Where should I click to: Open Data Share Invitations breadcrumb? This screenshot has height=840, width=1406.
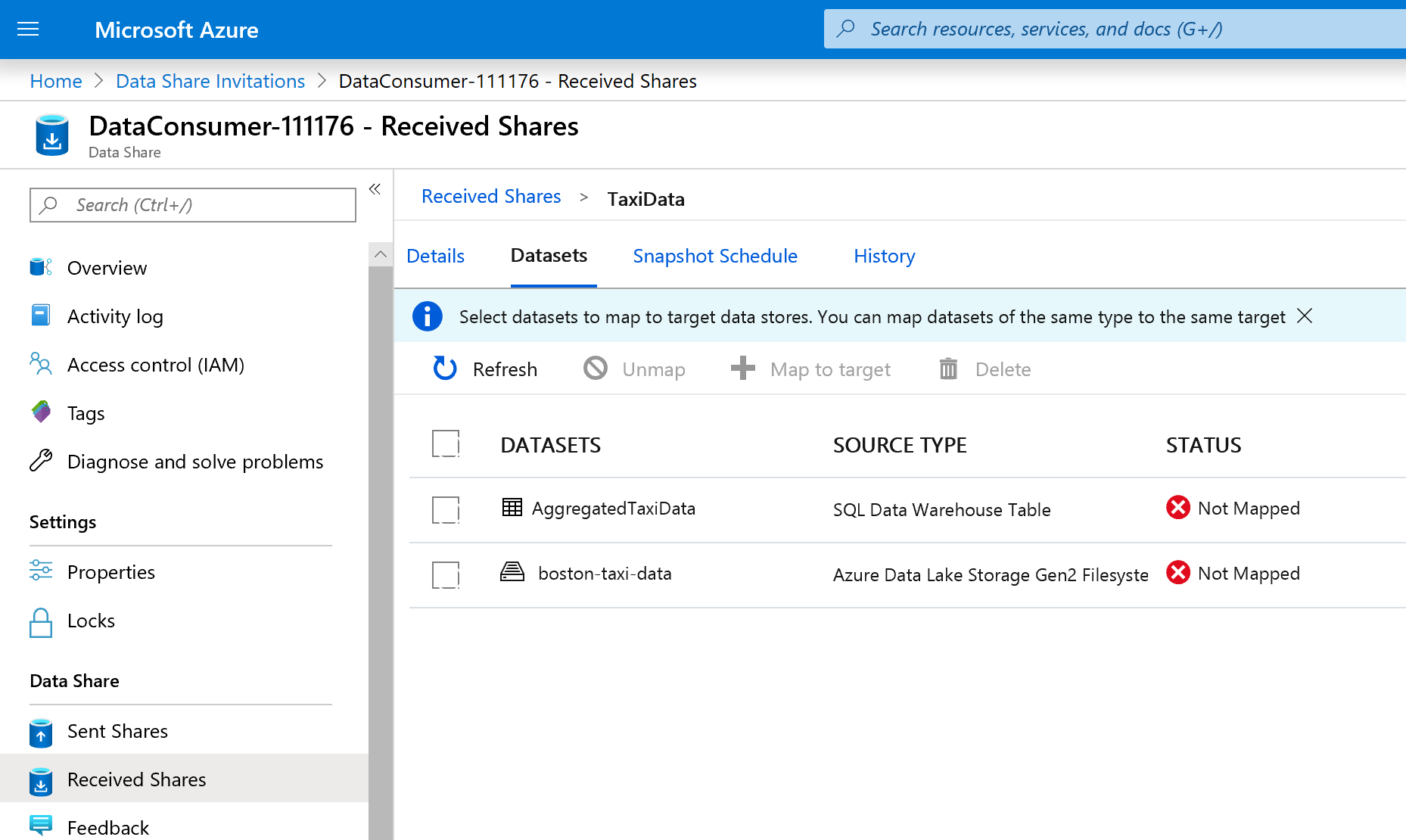[210, 81]
